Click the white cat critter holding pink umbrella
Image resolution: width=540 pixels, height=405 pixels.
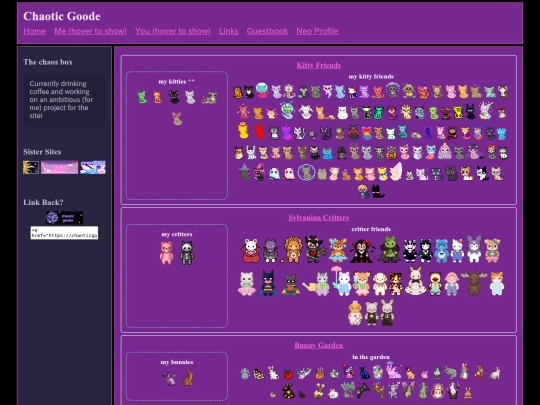341,281
